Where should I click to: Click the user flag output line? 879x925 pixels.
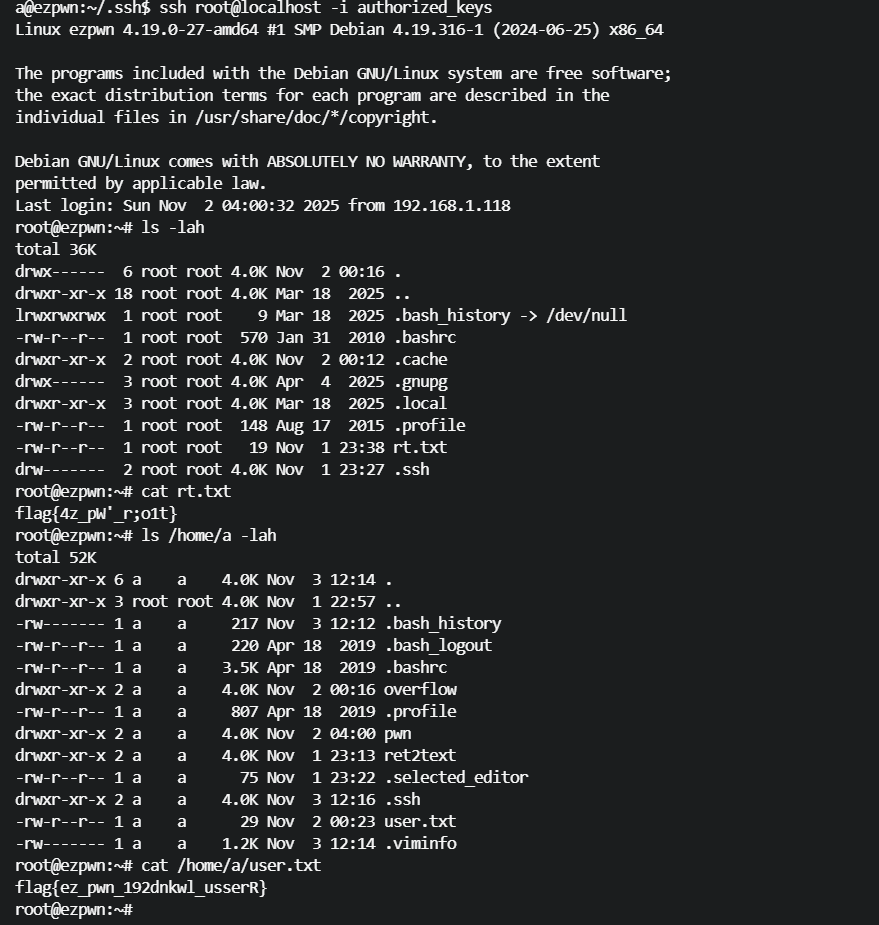pos(142,888)
